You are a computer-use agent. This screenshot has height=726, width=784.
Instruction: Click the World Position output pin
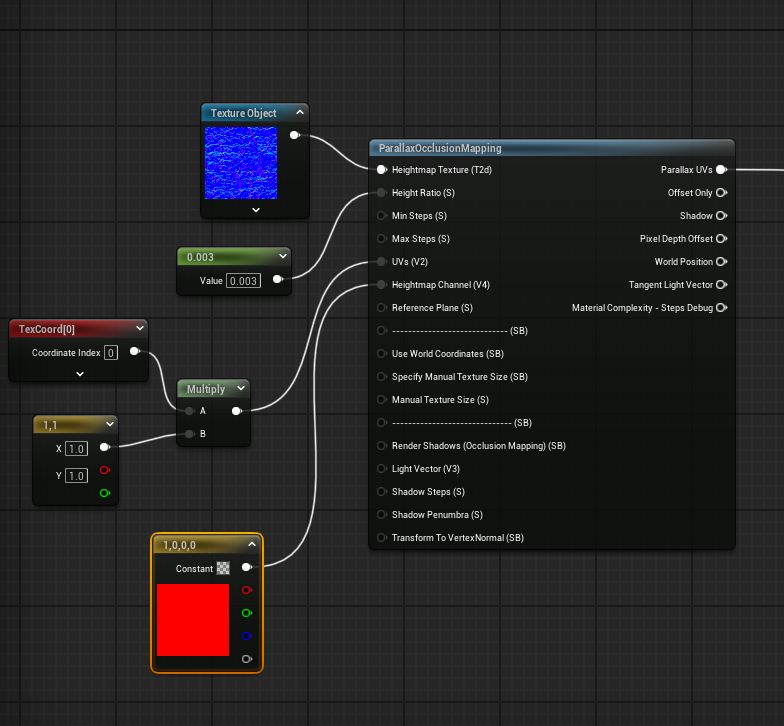721,262
